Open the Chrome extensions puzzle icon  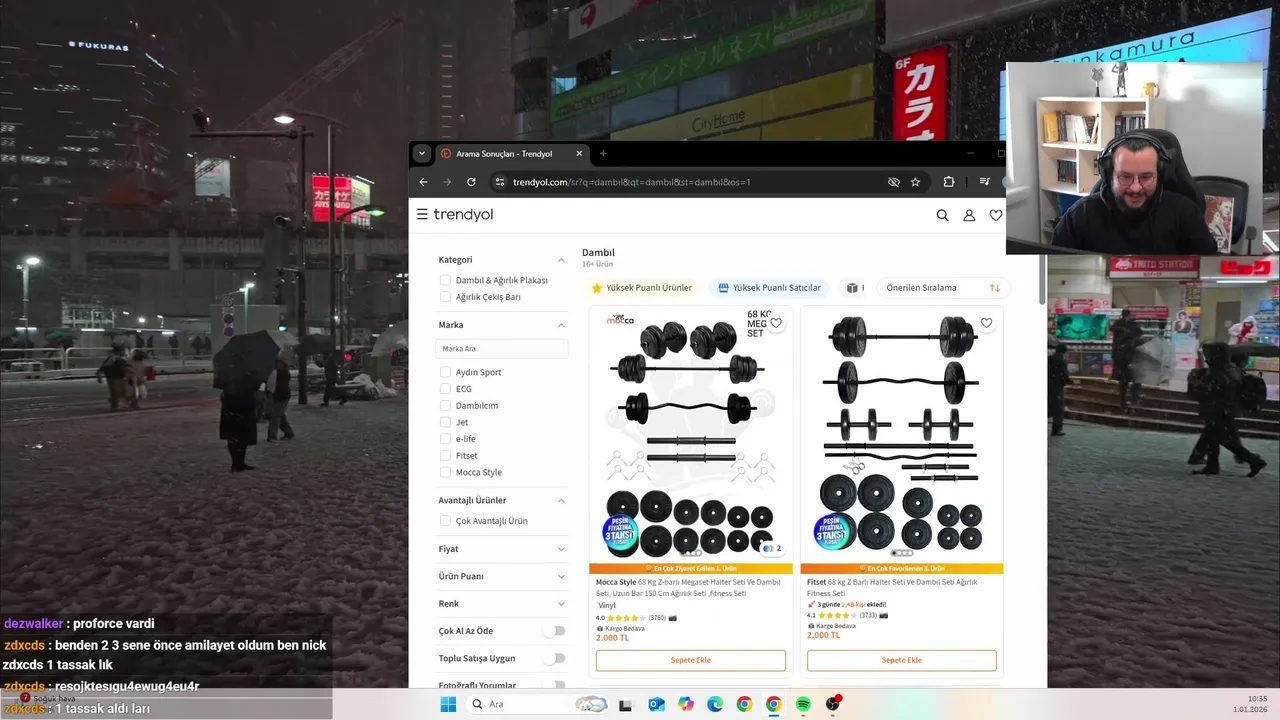point(949,182)
